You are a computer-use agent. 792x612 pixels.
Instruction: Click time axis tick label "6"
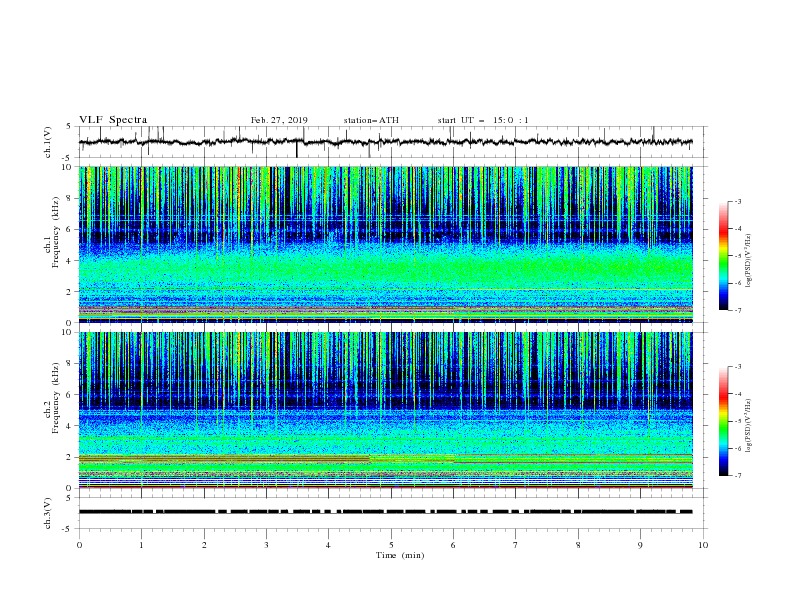click(453, 545)
